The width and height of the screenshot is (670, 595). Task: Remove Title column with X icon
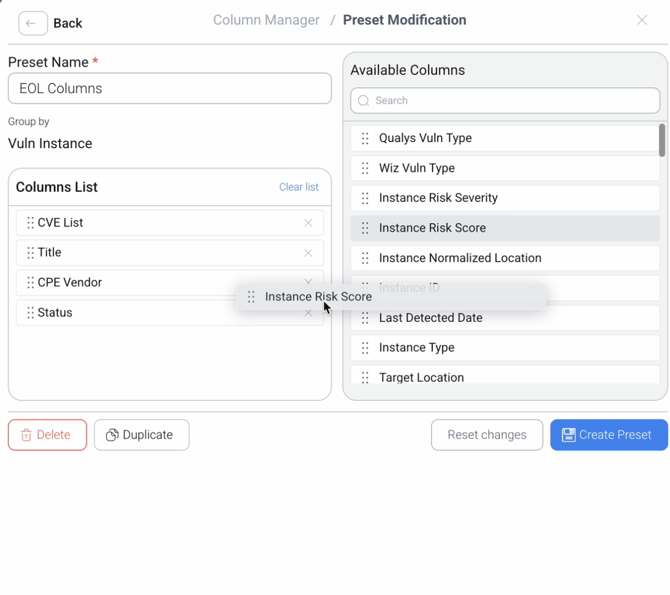(x=308, y=253)
